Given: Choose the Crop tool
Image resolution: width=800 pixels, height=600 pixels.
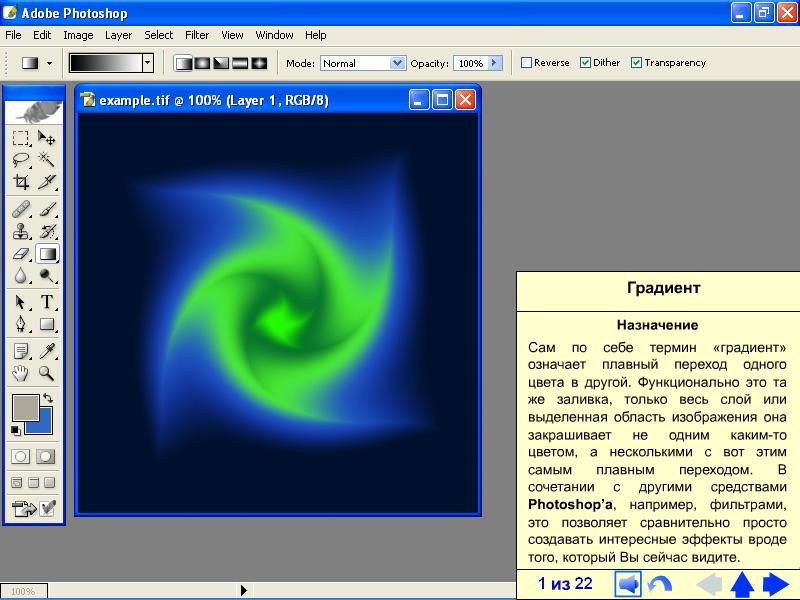Looking at the screenshot, I should point(21,182).
